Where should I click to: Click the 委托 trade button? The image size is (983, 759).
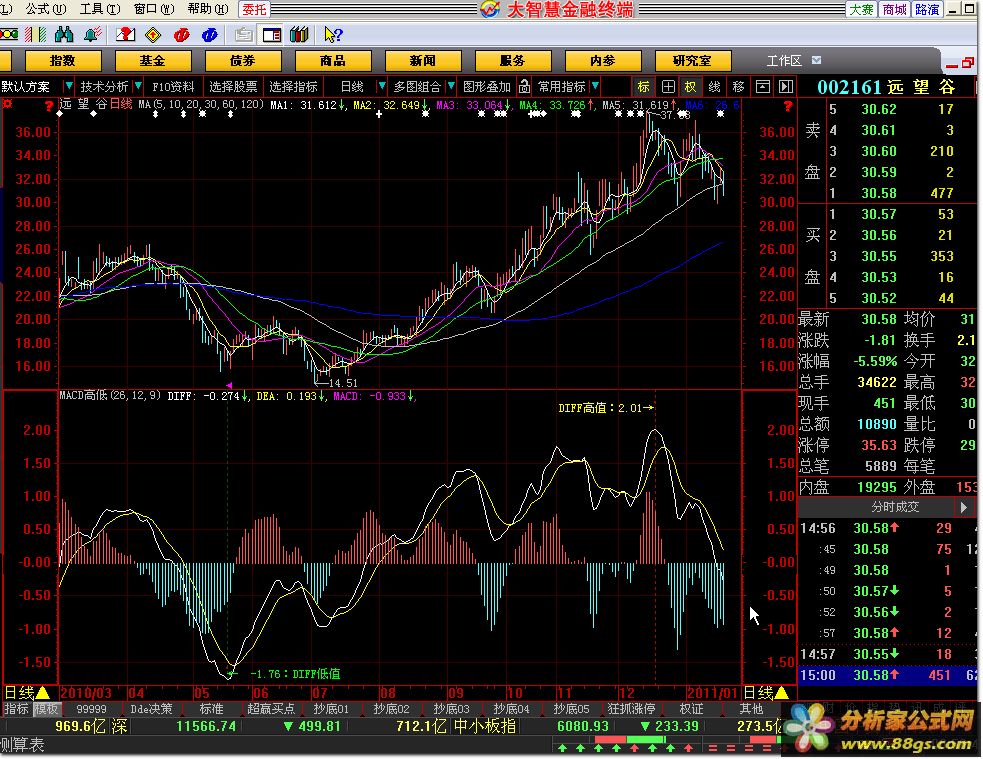tap(255, 9)
